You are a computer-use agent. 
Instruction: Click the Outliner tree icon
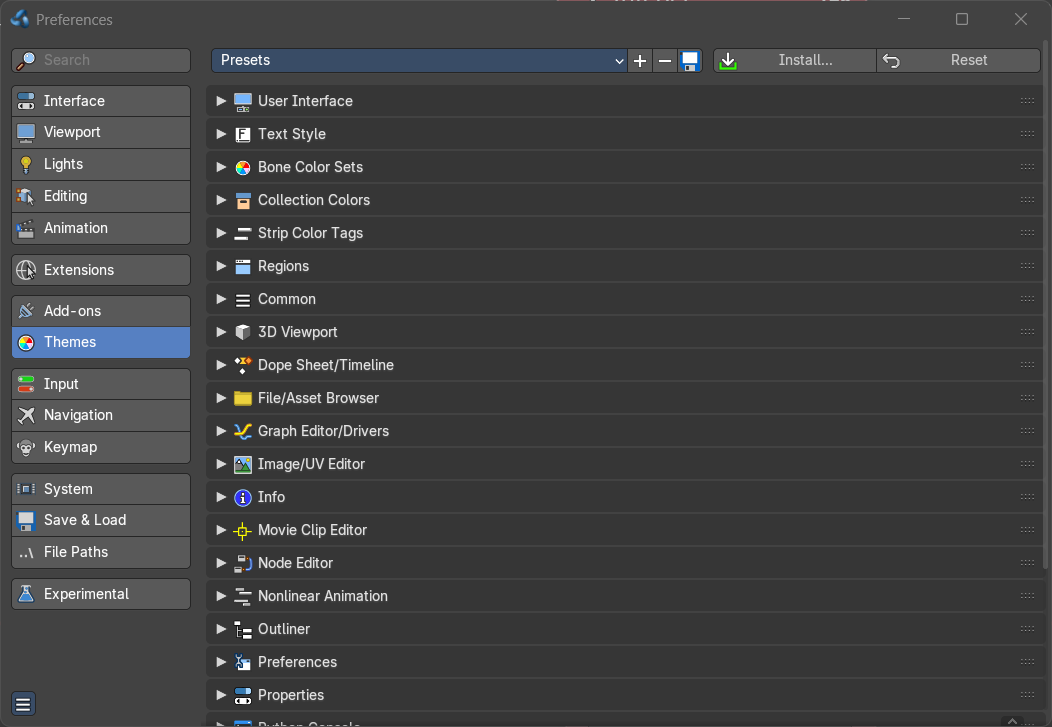pyautogui.click(x=242, y=629)
